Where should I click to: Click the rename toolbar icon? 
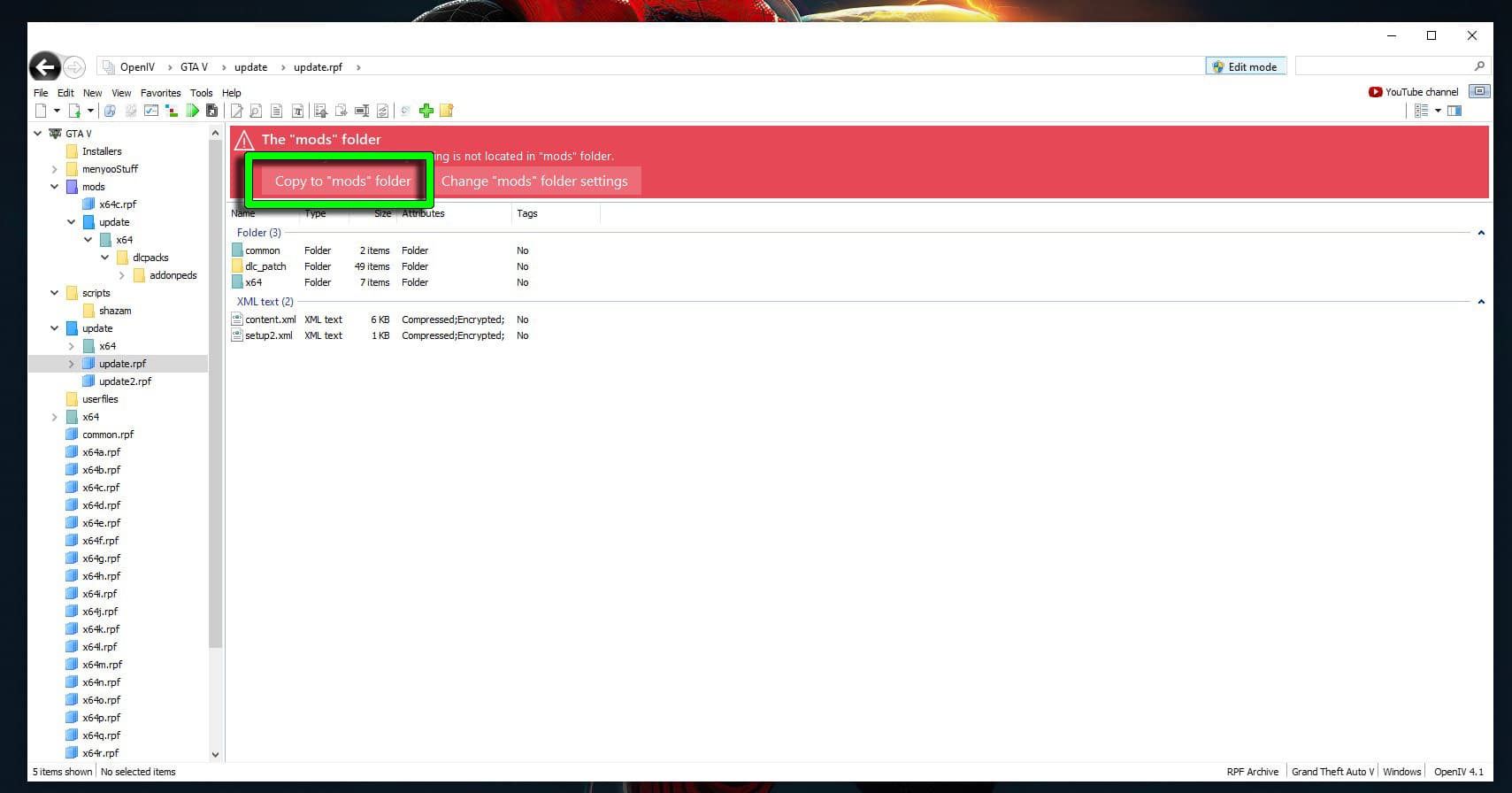point(362,111)
